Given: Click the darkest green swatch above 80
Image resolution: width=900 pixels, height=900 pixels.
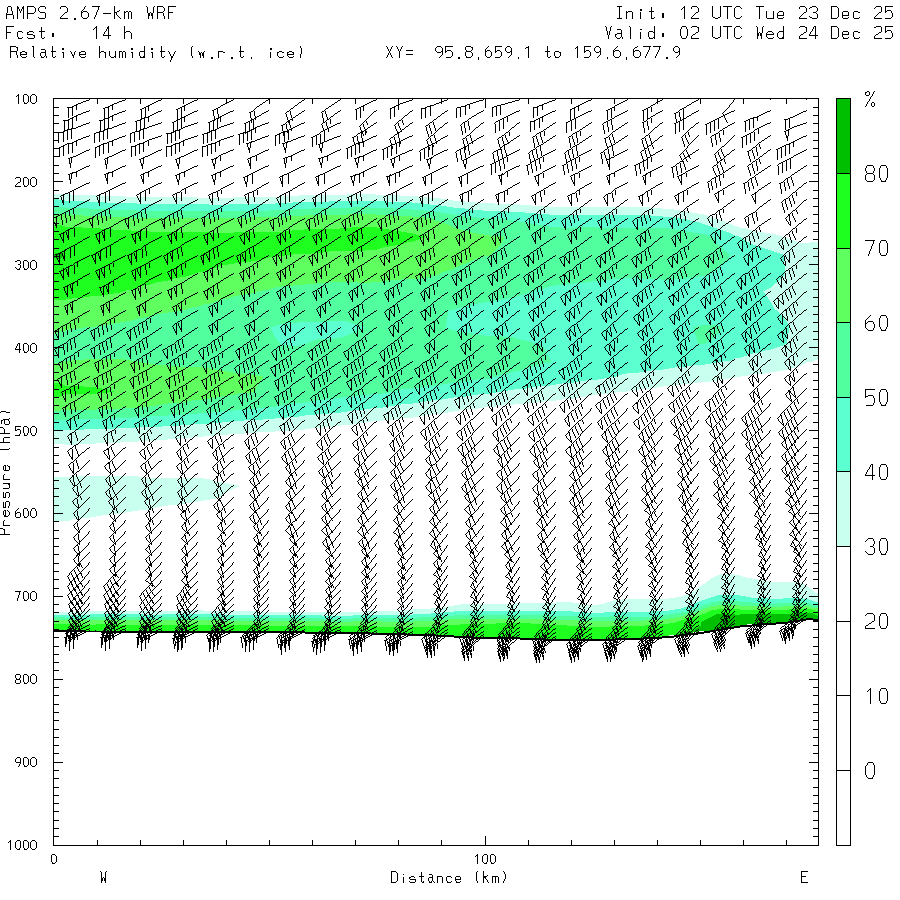Looking at the screenshot, I should tap(843, 135).
